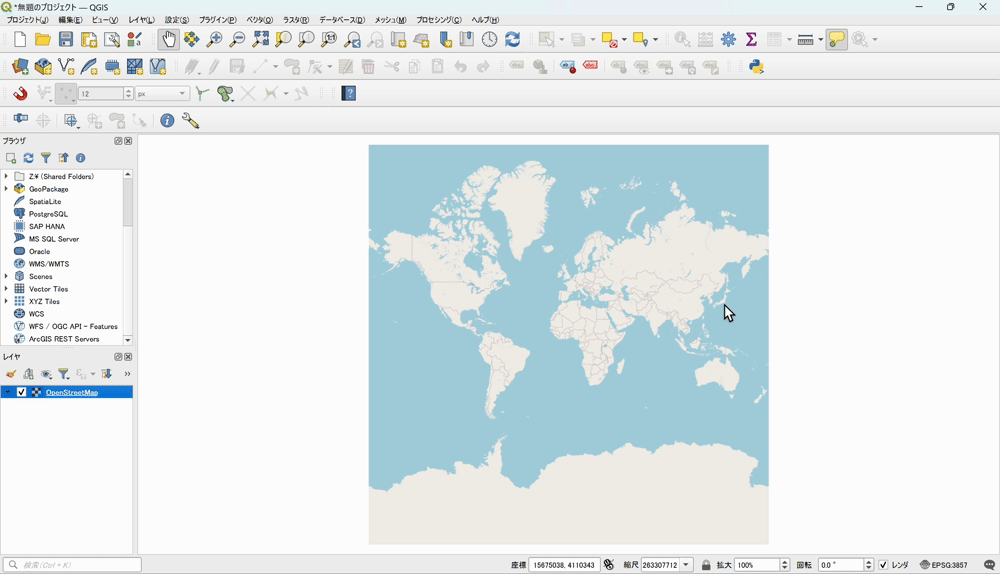This screenshot has width=1000, height=574.
Task: Toggle the scale lock icon
Action: tap(706, 565)
